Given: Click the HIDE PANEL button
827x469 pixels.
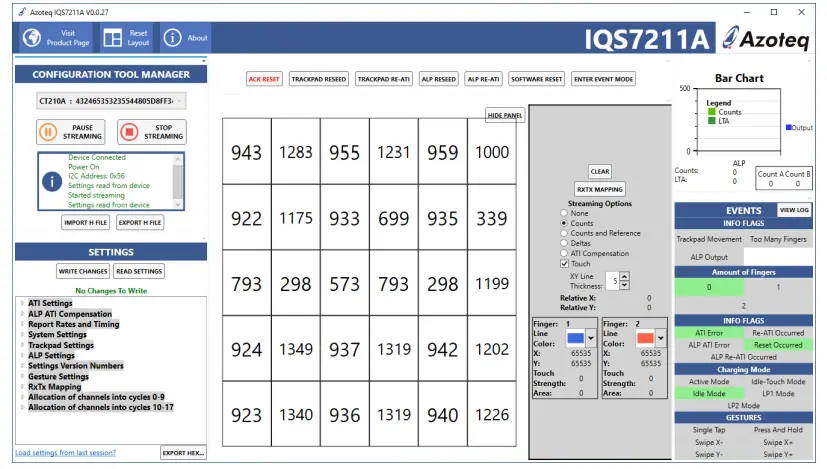Looking at the screenshot, I should [x=505, y=115].
